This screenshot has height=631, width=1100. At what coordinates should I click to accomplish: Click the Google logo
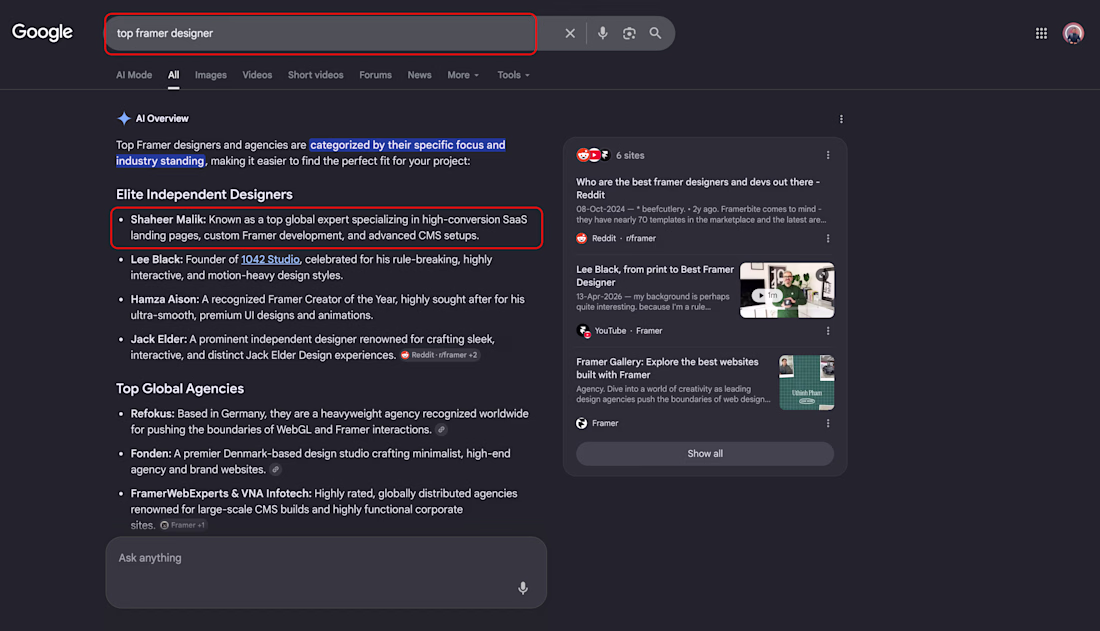pos(42,32)
